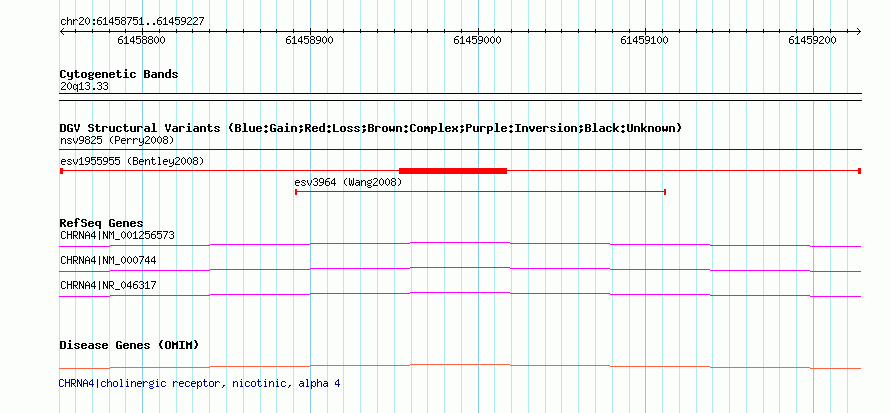Open CHRNA4|NM_001256573 transcript label
Image resolution: width=890 pixels, height=413 pixels.
[x=117, y=235]
